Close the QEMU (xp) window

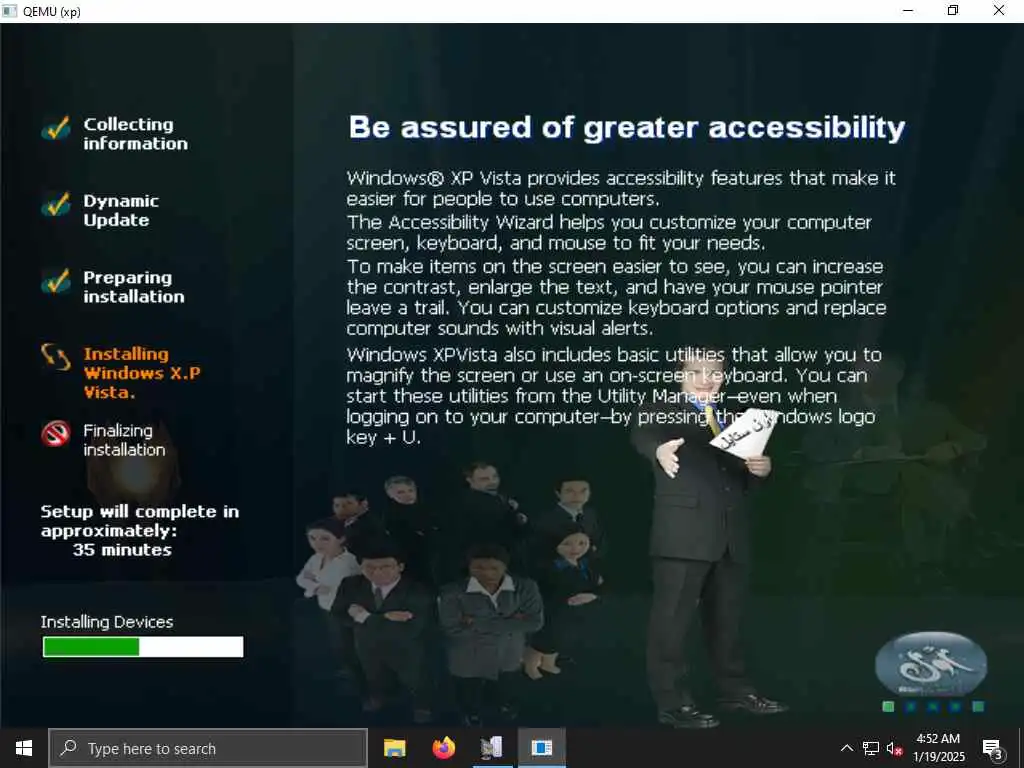coord(999,10)
